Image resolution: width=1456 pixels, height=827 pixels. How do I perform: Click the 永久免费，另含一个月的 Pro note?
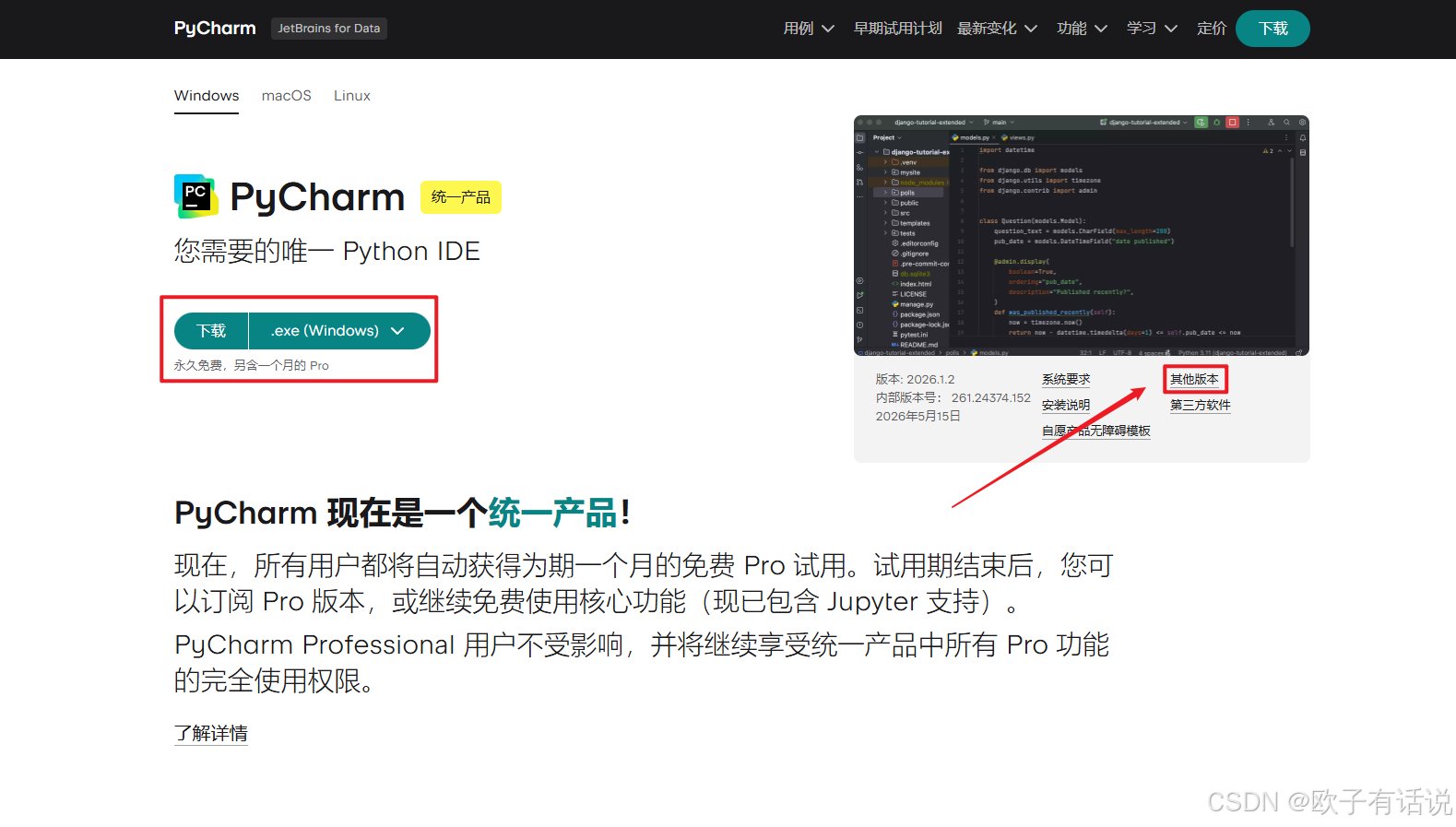252,365
